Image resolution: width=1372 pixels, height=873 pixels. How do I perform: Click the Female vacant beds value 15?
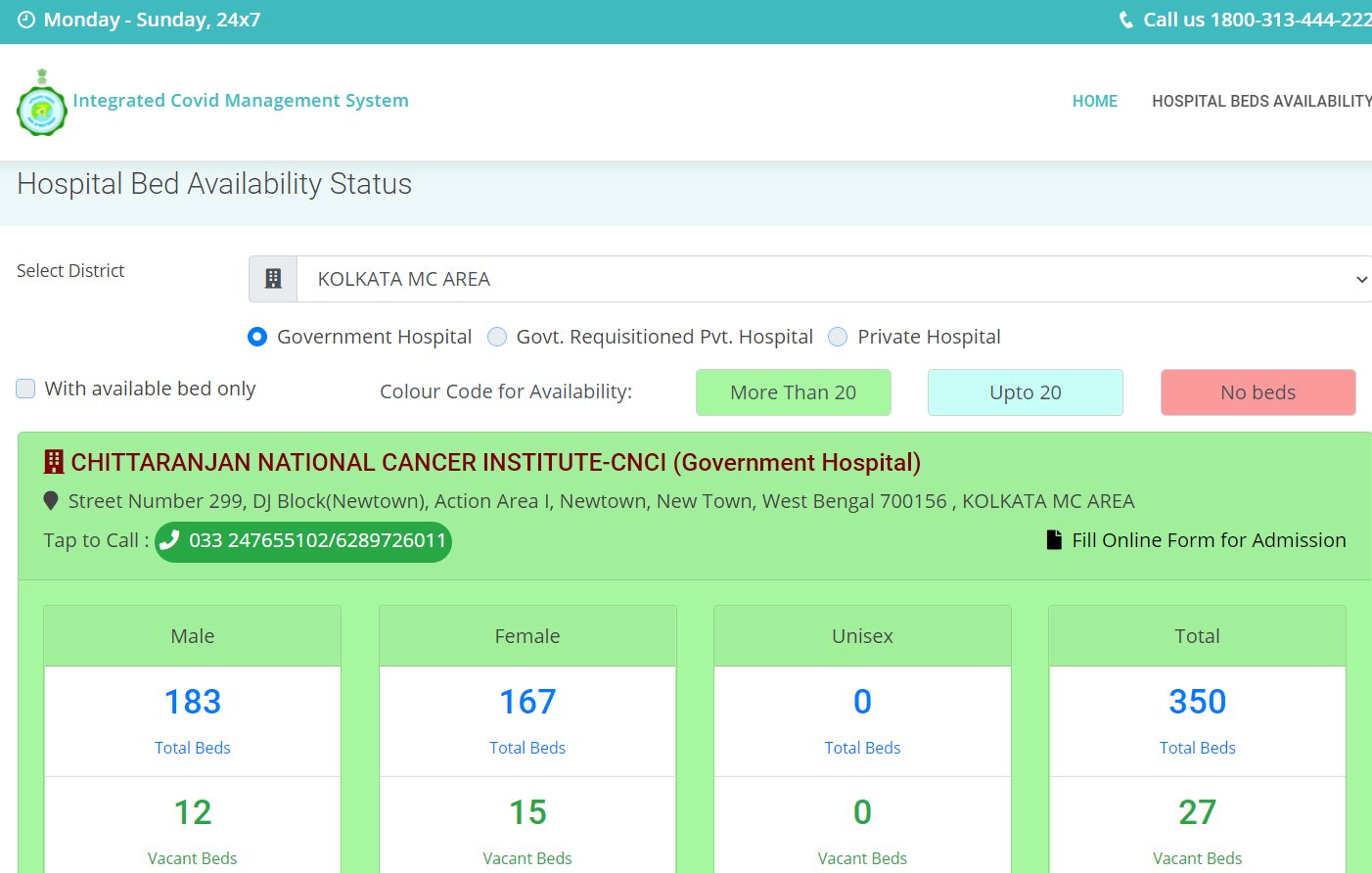pyautogui.click(x=527, y=812)
